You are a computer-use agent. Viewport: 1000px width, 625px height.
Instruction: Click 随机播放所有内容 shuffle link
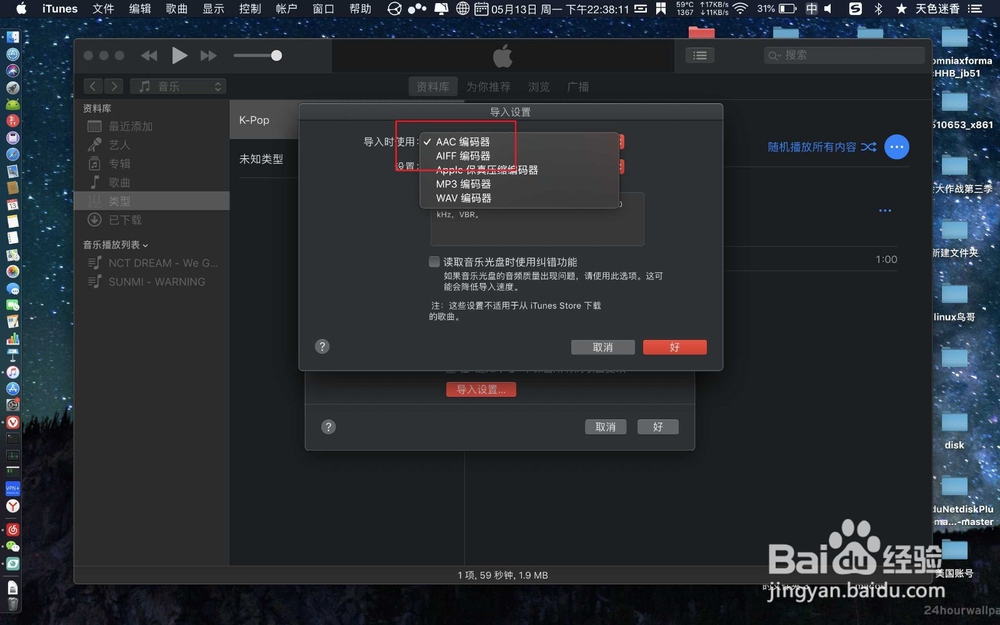[821, 147]
